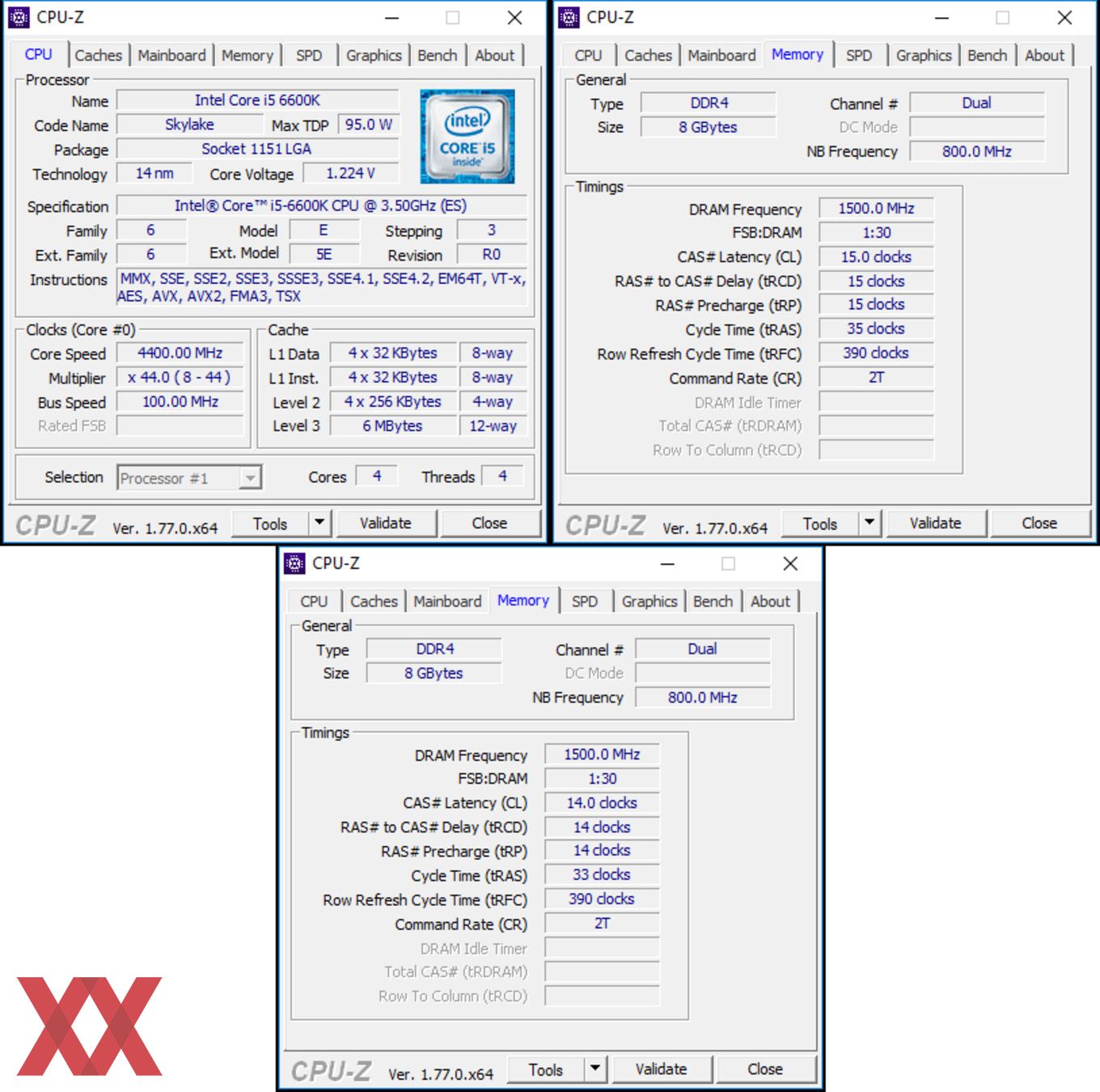Viewport: 1100px width, 1092px height.
Task: Click the Package value Socket 1151 LGA
Action: 258,149
